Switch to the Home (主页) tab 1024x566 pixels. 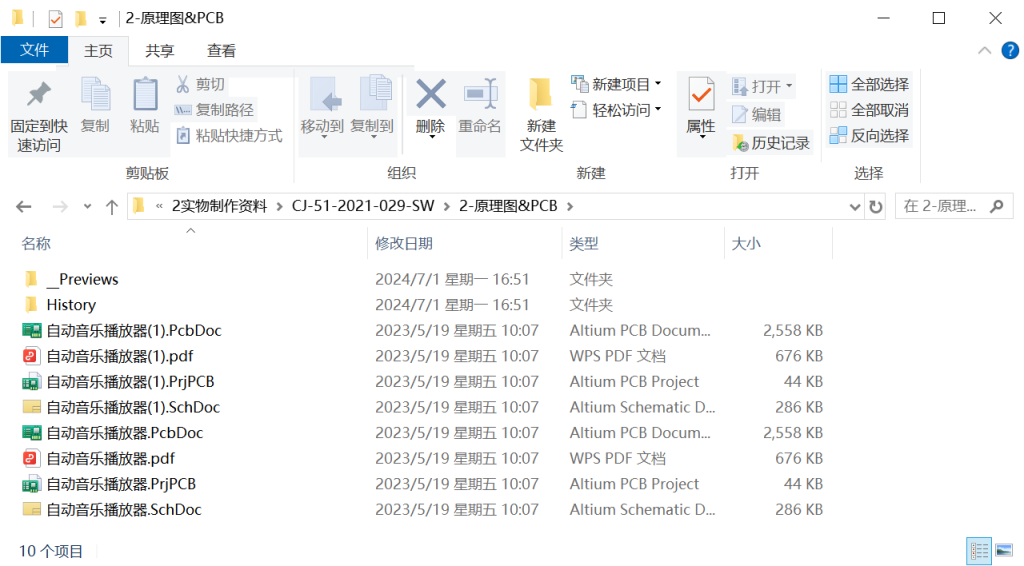point(98,51)
